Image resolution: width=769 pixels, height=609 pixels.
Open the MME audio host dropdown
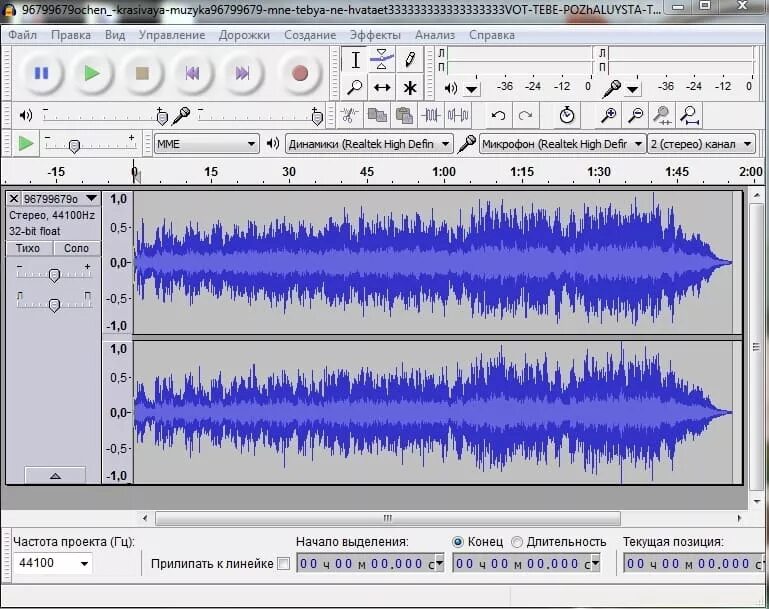206,144
